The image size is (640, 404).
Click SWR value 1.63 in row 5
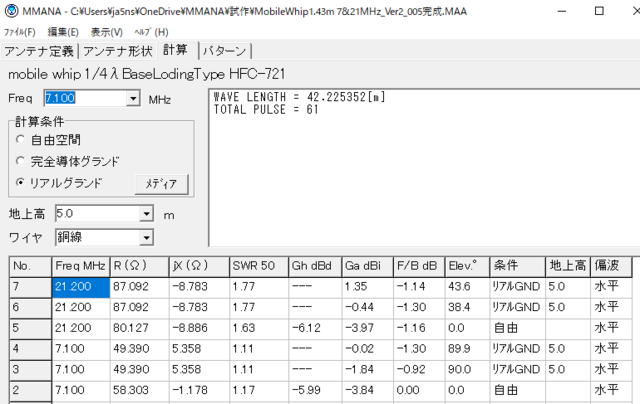point(259,329)
